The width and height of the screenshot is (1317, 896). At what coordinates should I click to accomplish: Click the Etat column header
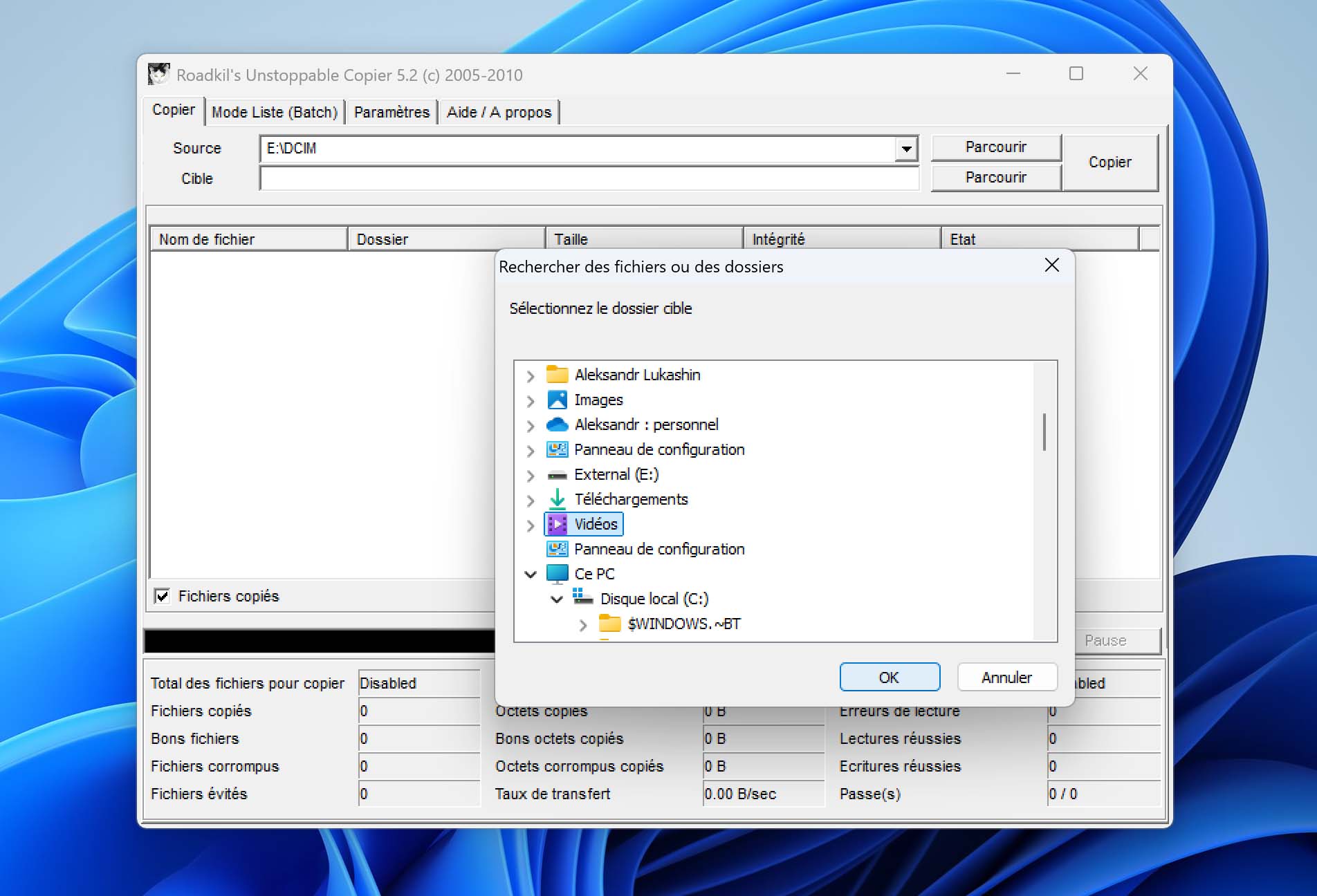[1040, 239]
